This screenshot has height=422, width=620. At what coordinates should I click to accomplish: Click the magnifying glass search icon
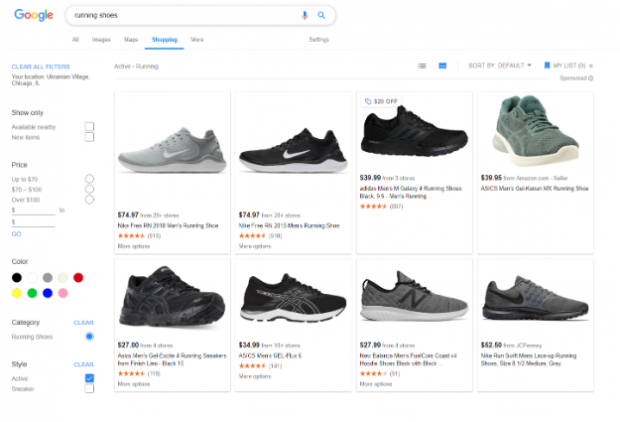(x=321, y=15)
